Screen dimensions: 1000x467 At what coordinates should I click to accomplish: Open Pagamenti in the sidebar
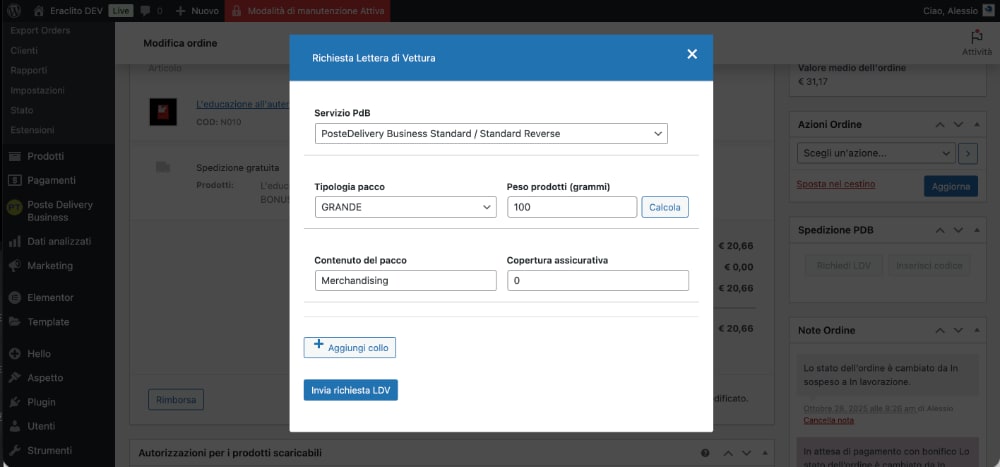51,180
